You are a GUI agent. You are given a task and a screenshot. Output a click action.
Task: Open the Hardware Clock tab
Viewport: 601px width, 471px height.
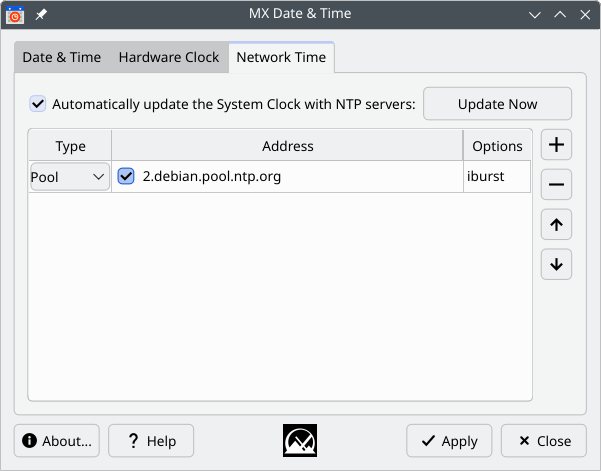(169, 57)
